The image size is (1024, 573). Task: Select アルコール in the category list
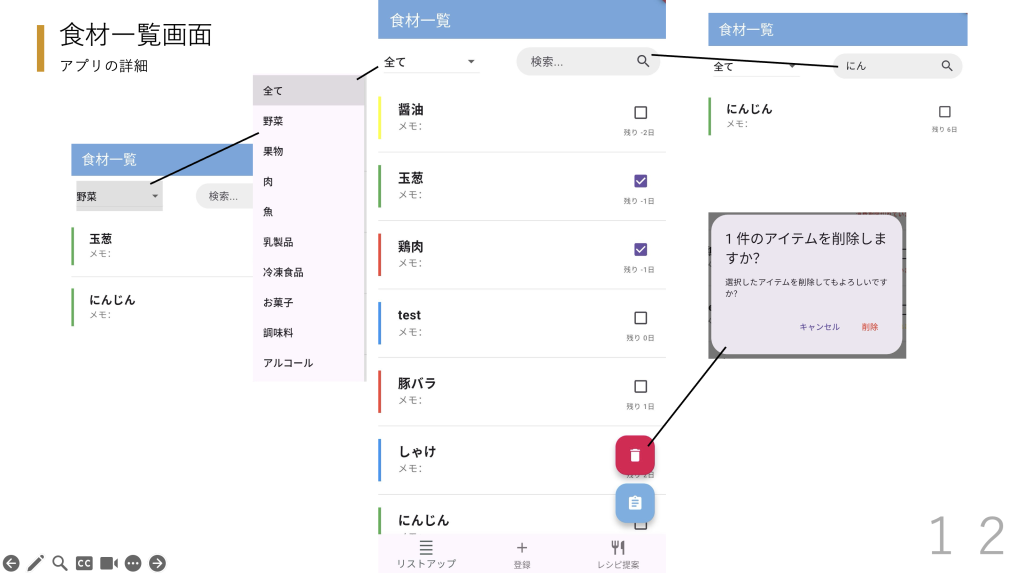point(288,363)
